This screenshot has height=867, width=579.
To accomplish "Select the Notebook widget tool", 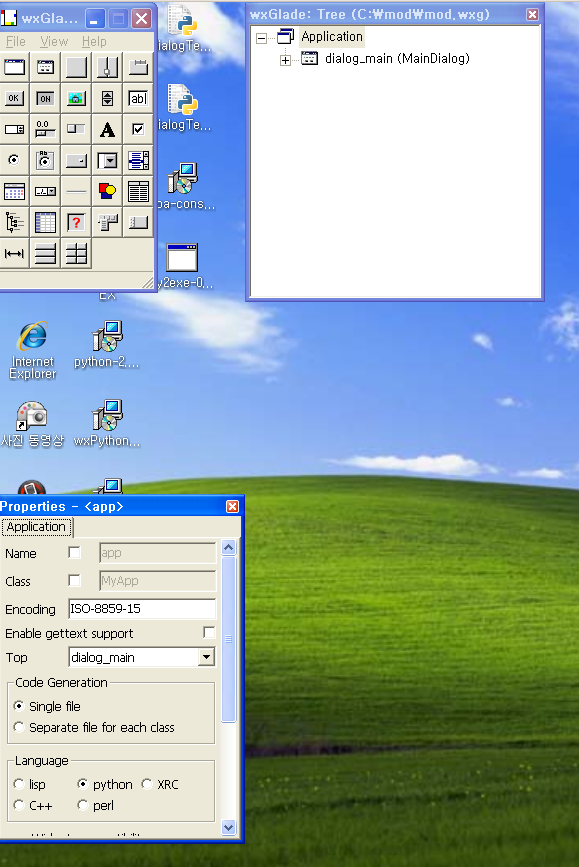I will 138,67.
